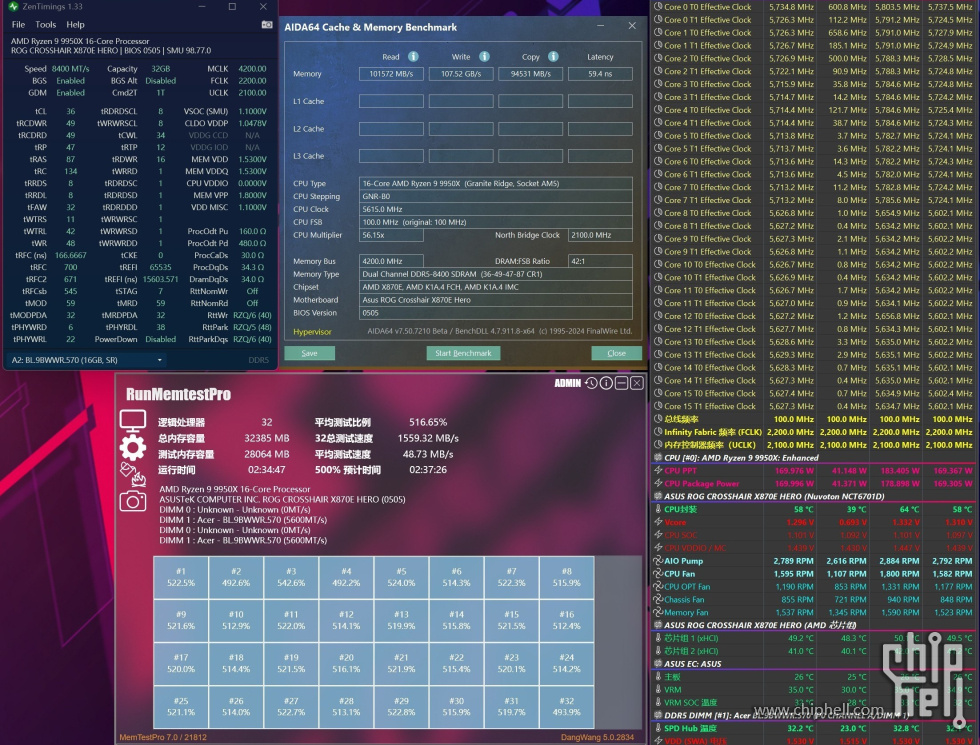Click the info icon beside Read in AIDA64

(413, 56)
